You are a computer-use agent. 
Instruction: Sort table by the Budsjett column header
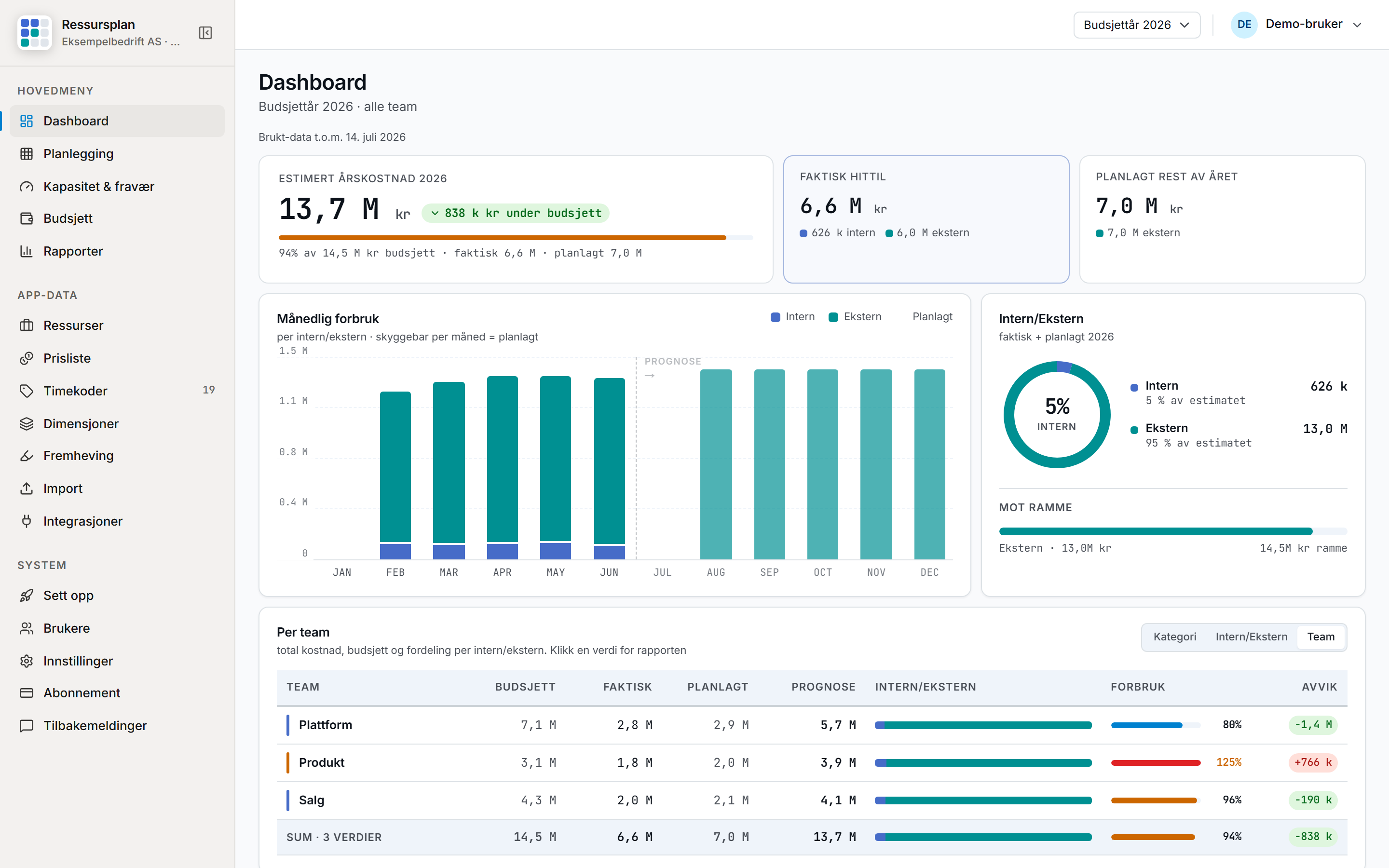pyautogui.click(x=525, y=687)
